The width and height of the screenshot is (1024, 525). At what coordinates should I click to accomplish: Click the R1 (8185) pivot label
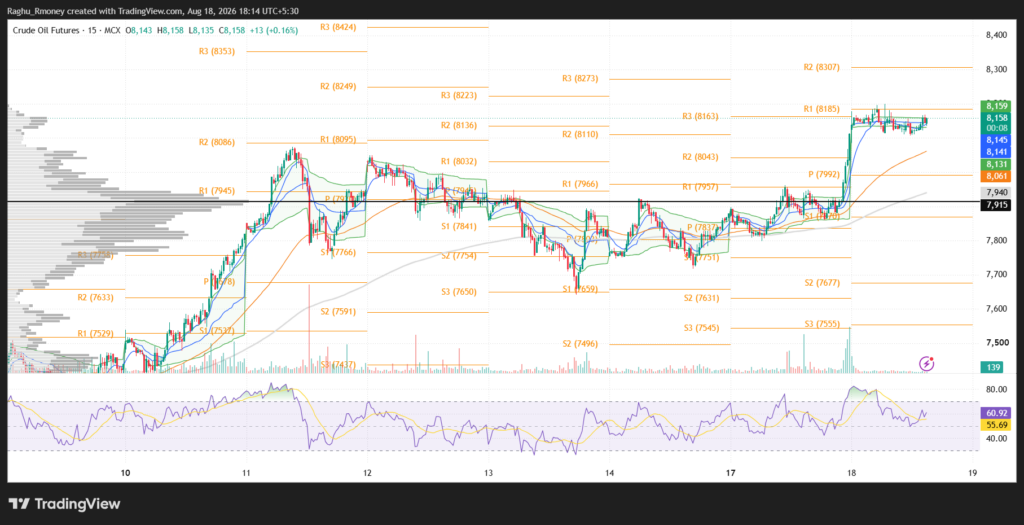pos(822,109)
